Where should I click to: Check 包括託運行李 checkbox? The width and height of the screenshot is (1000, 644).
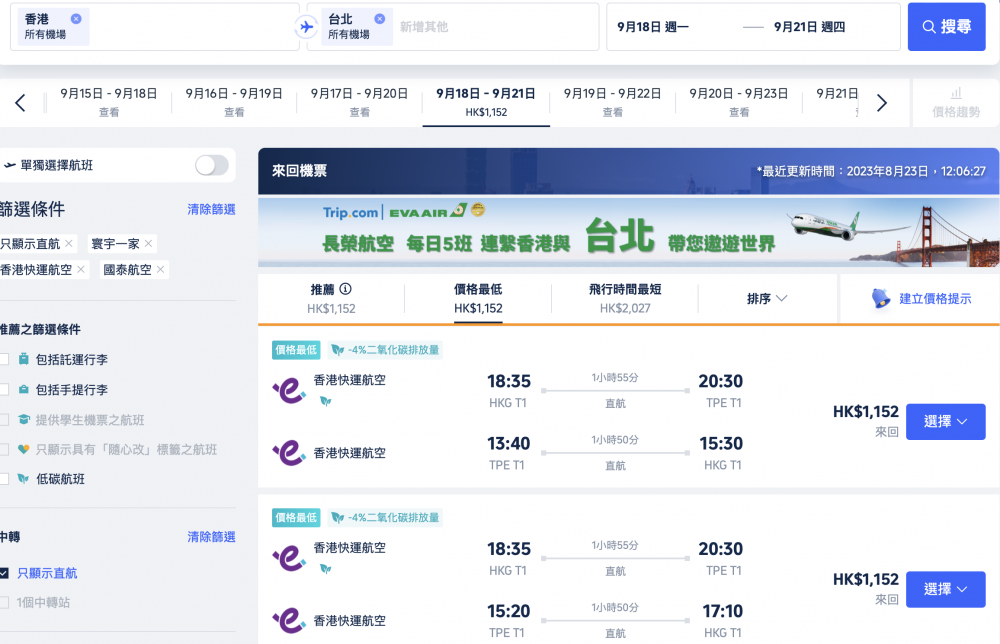(x=4, y=360)
